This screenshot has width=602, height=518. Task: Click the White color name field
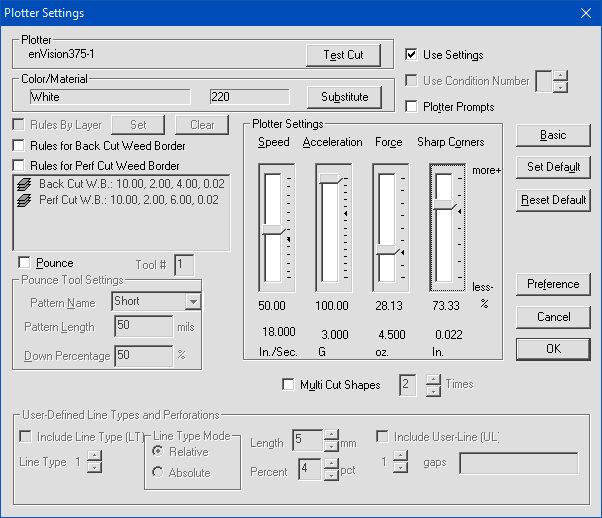click(110, 97)
